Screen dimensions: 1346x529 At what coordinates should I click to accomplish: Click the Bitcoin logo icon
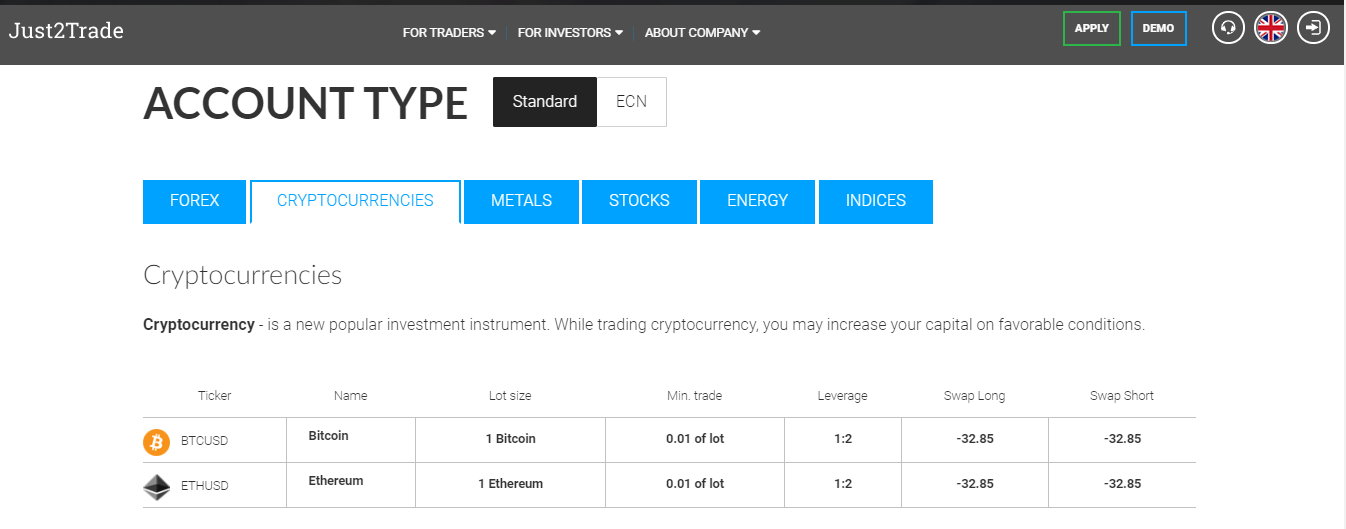coord(157,441)
